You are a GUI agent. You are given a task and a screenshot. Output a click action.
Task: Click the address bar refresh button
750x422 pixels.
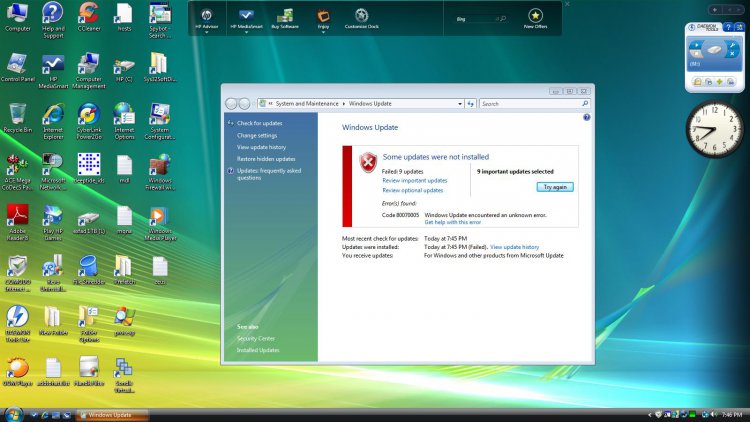pos(471,103)
